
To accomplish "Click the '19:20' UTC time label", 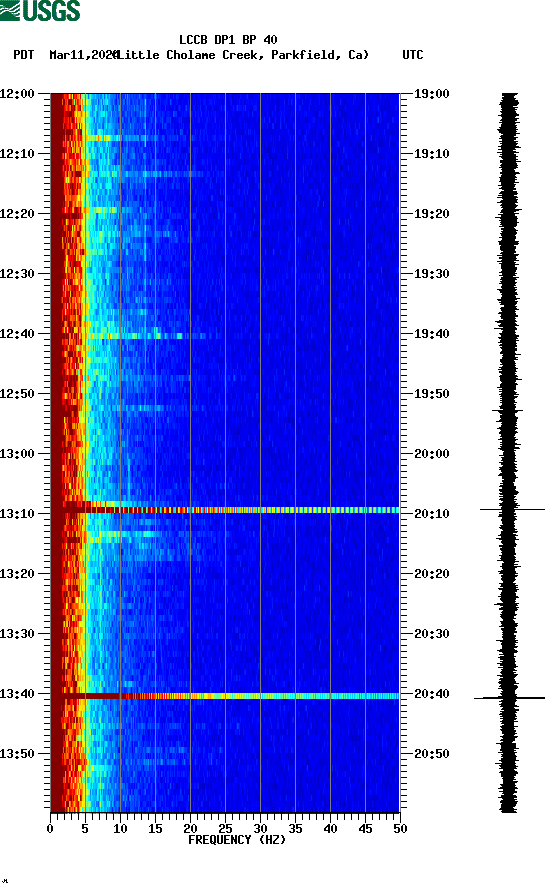I will (x=431, y=214).
